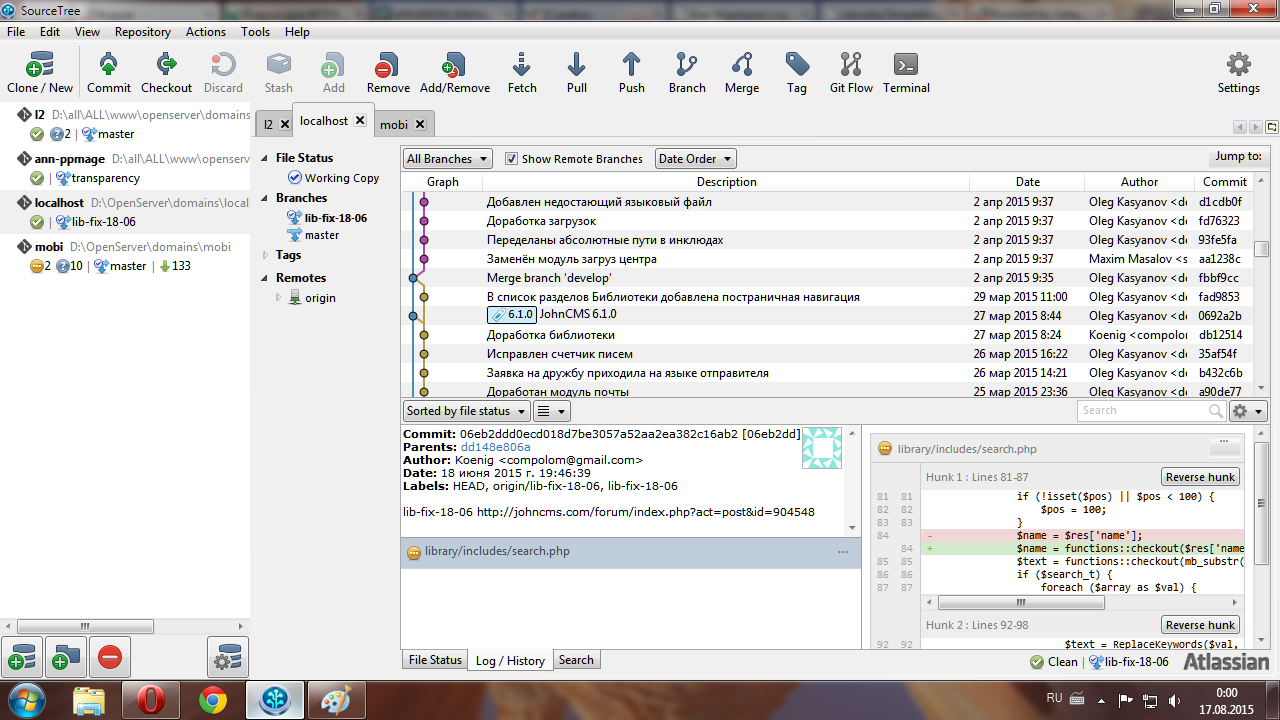Expand the origin remote node

coord(279,297)
